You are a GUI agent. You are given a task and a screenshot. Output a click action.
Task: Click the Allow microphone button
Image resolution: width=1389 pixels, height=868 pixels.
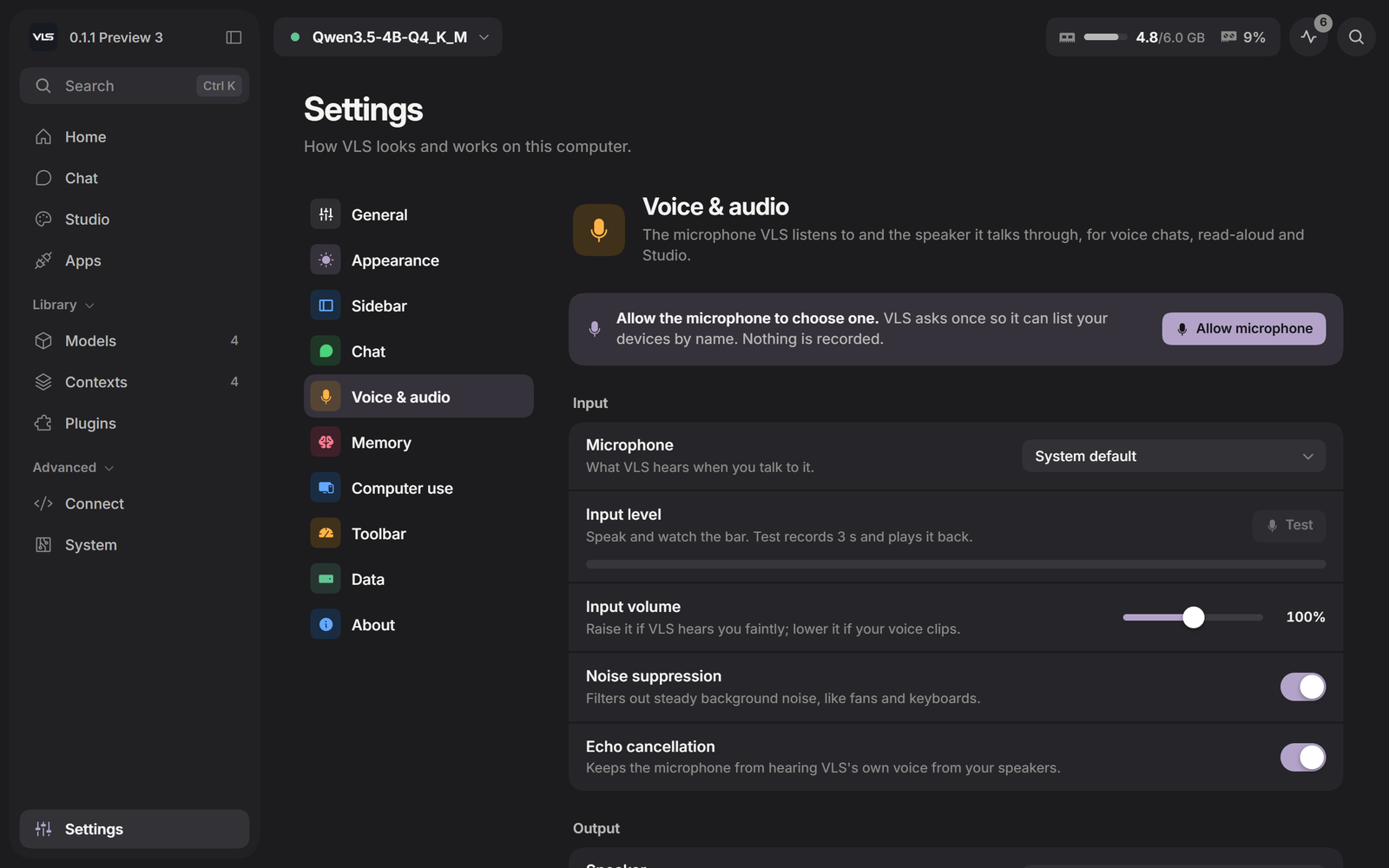tap(1243, 328)
